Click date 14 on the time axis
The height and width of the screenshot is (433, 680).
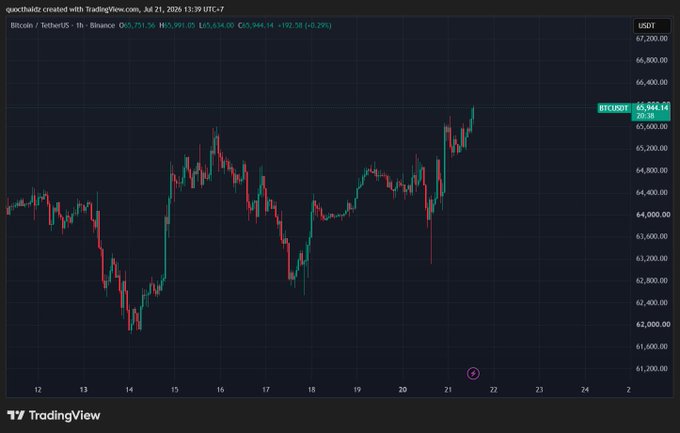click(x=129, y=390)
